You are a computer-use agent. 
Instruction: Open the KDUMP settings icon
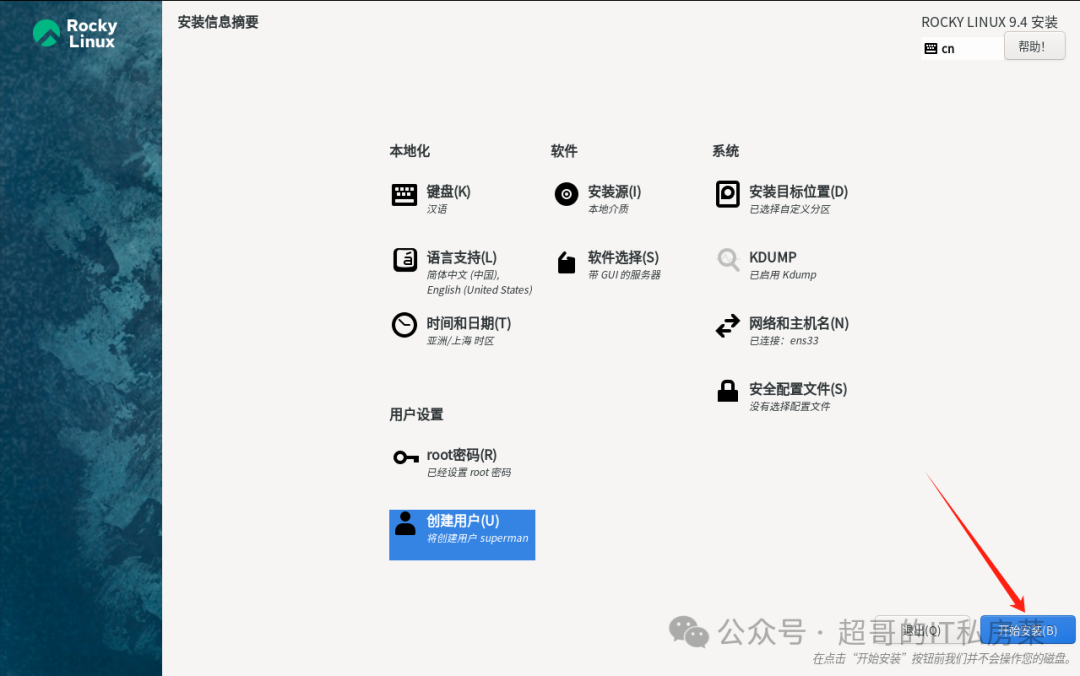point(727,258)
